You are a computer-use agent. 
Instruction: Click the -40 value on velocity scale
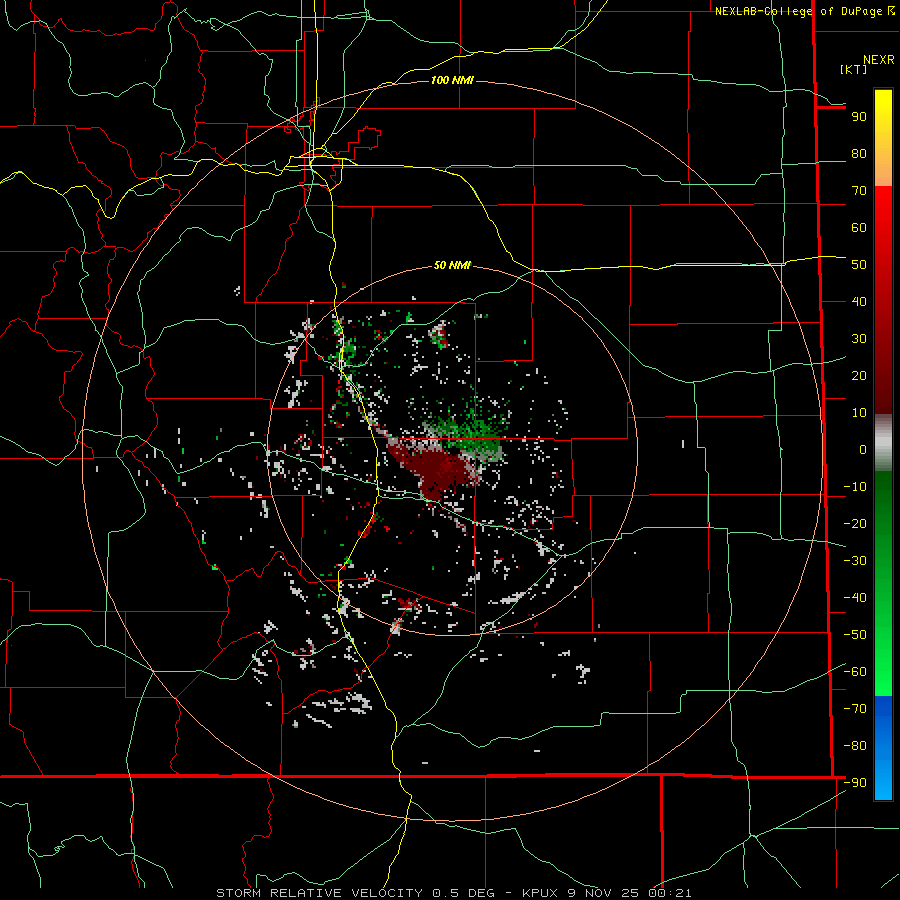pyautogui.click(x=855, y=598)
